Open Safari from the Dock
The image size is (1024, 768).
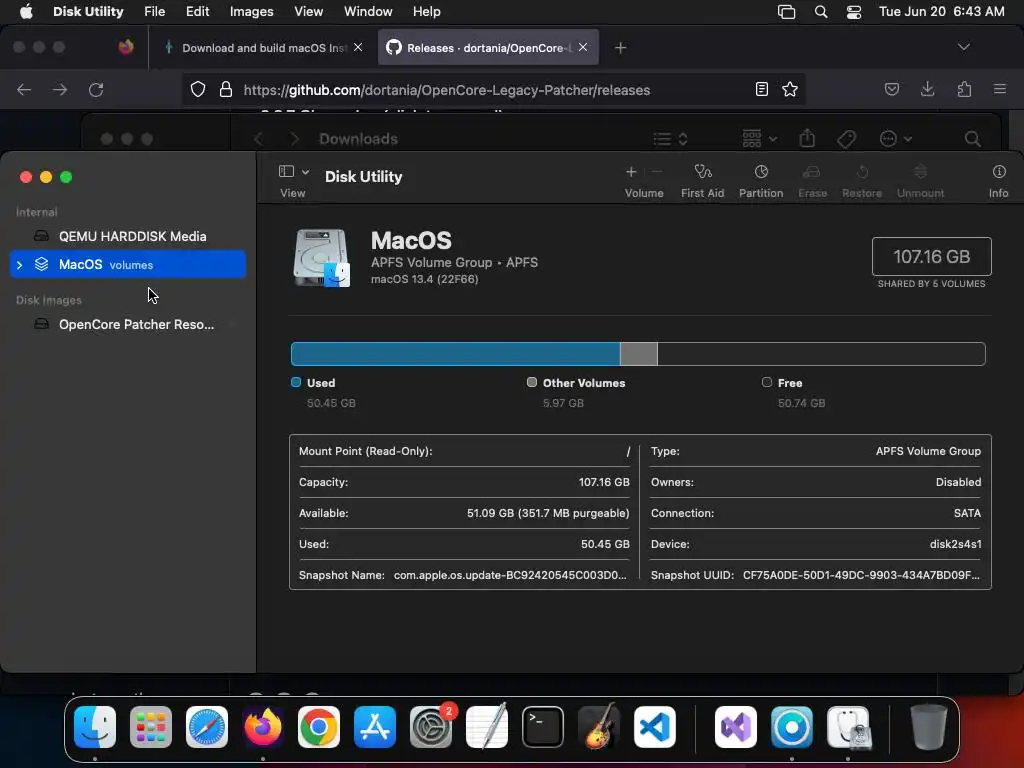207,727
